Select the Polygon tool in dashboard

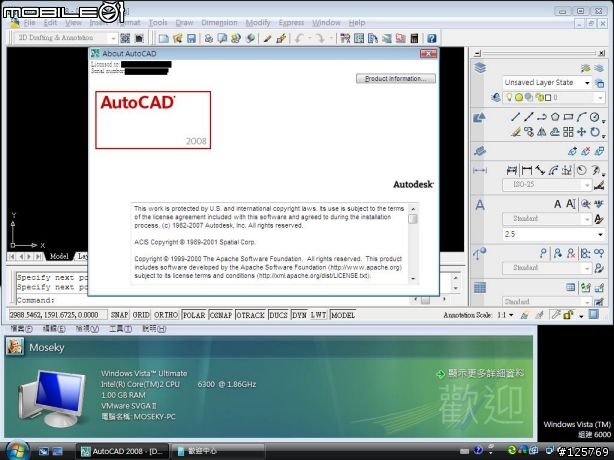click(555, 117)
